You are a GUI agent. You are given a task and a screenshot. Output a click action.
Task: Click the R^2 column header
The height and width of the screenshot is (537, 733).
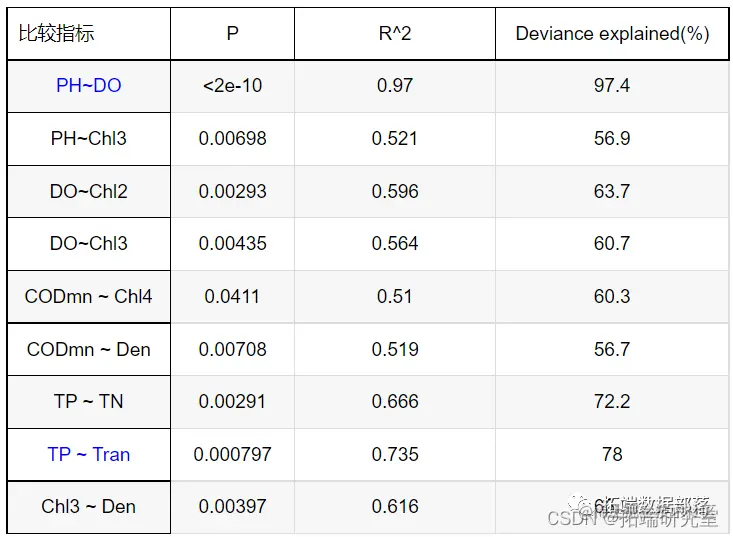coord(395,33)
